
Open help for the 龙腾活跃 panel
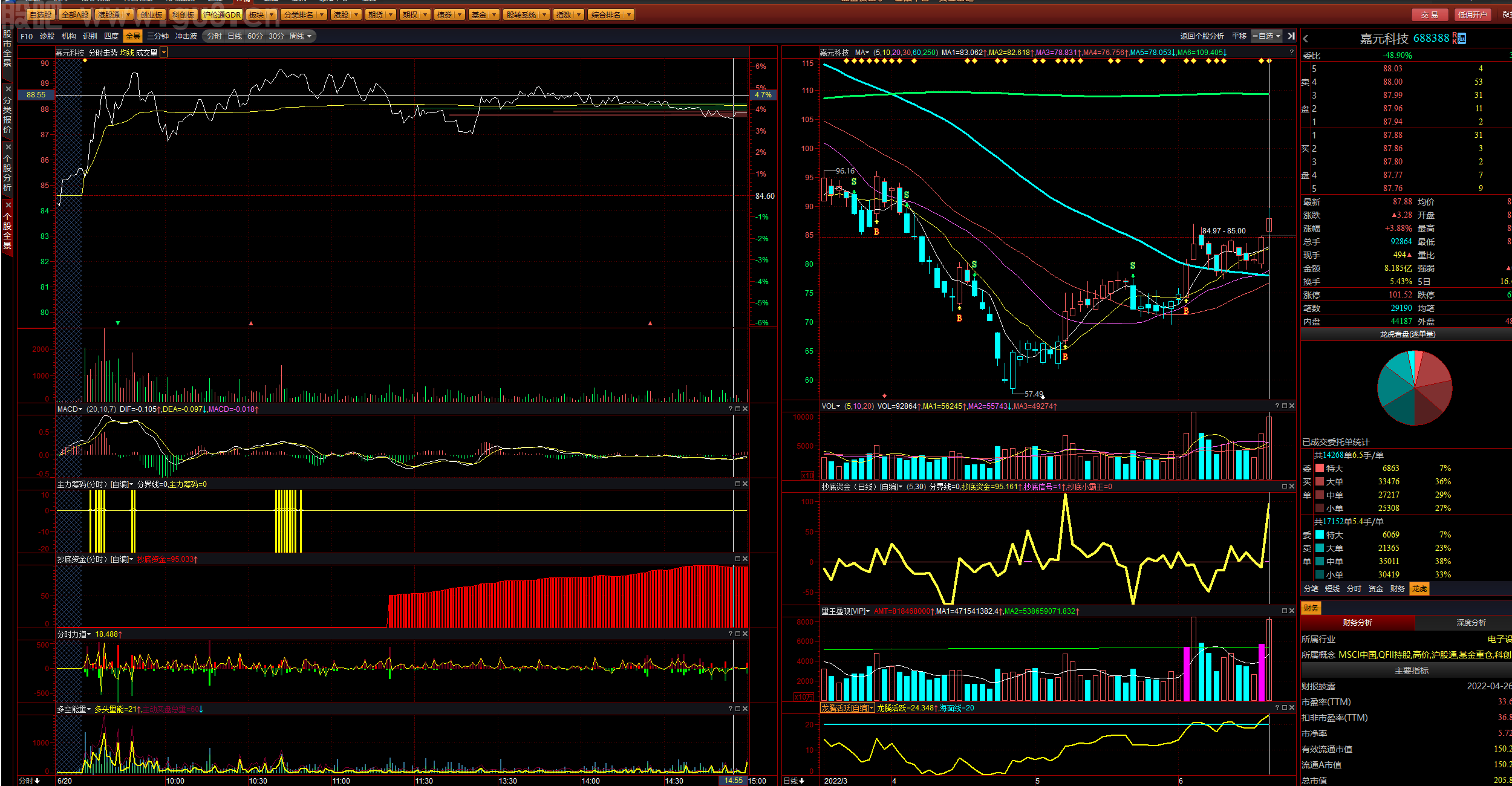click(1277, 708)
